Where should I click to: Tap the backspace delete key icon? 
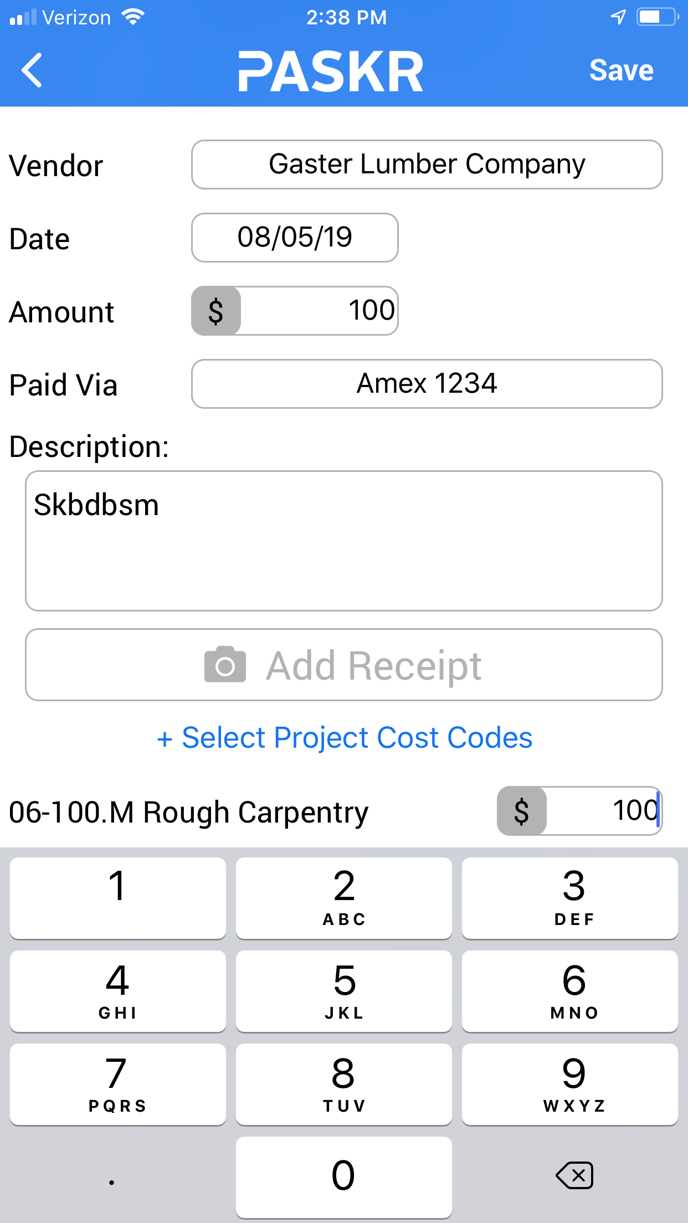[x=574, y=1176]
